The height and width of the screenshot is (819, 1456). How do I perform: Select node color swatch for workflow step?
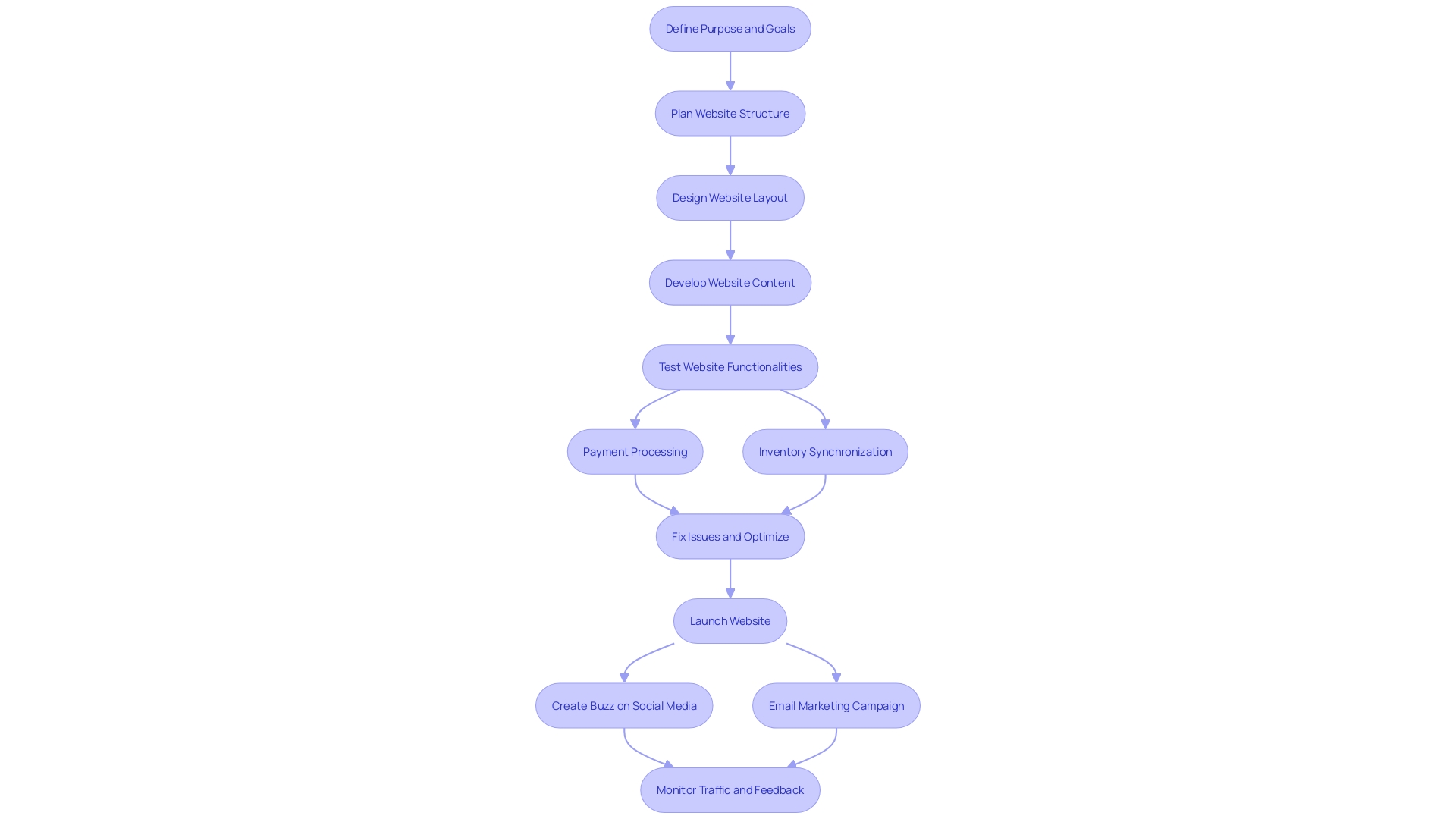(729, 28)
